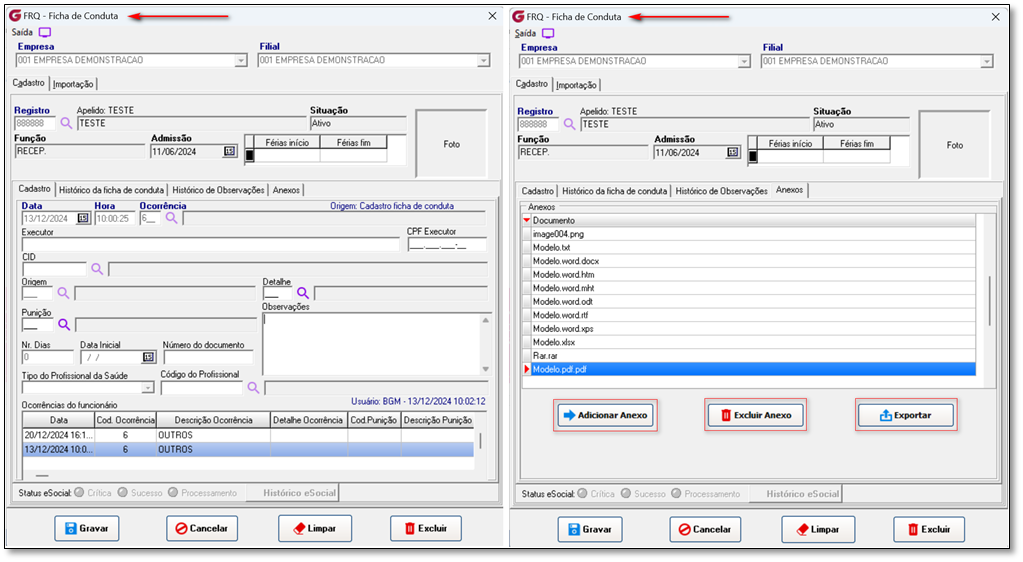Open Importação tab in left window
Screen dimensions: 1023x562
pos(73,84)
